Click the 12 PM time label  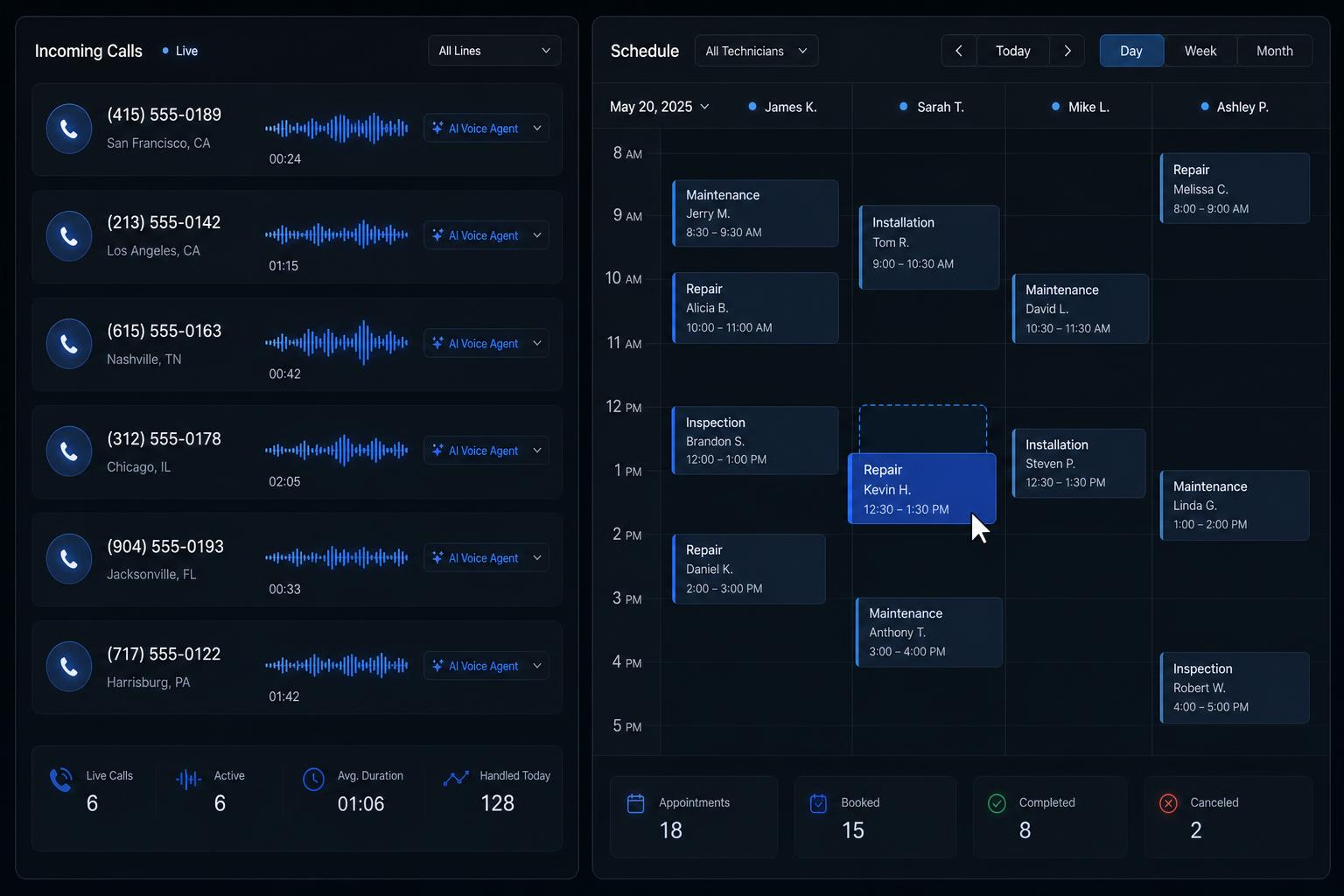click(624, 407)
